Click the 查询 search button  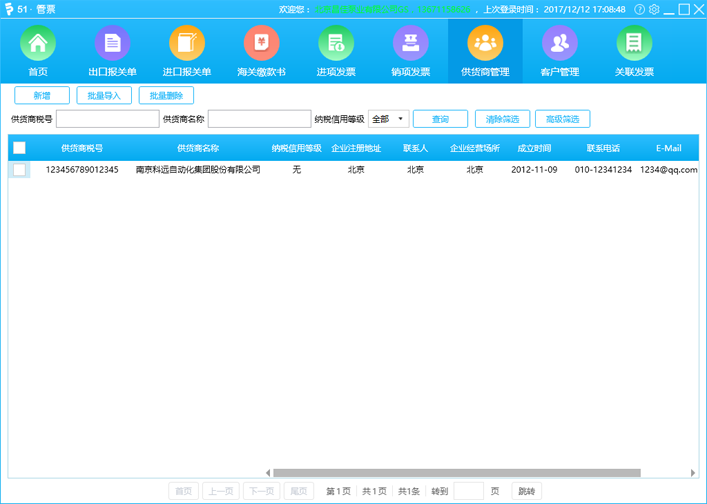tap(440, 119)
